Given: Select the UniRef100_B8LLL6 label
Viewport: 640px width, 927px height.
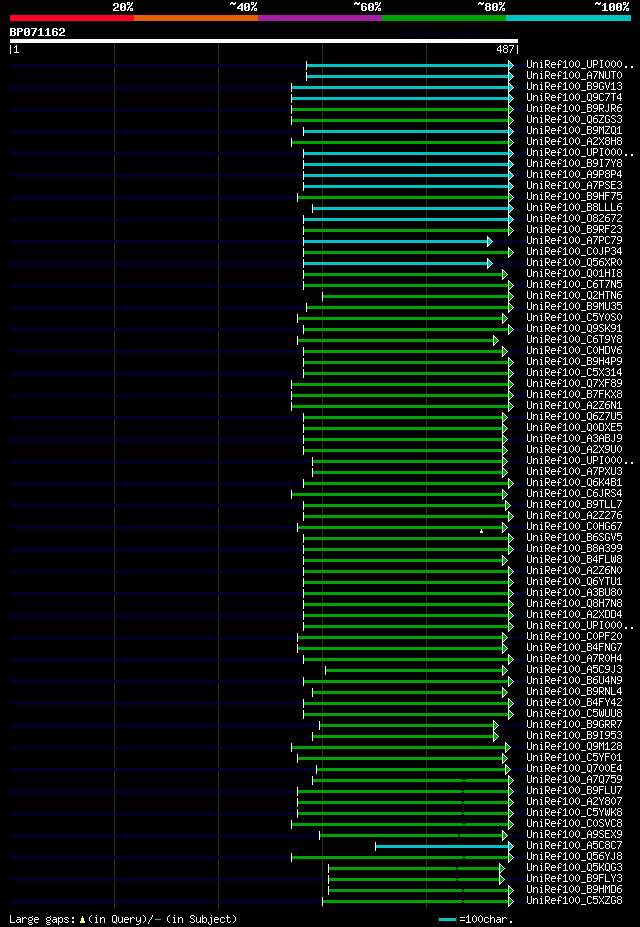Looking at the screenshot, I should 574,208.
